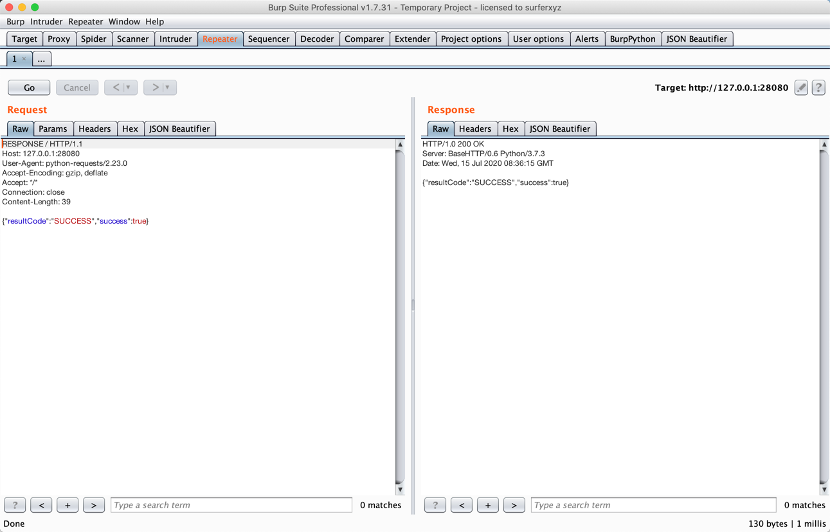Viewport: 830px width, 532px height.
Task: Switch to the Target tab
Action: (x=24, y=39)
